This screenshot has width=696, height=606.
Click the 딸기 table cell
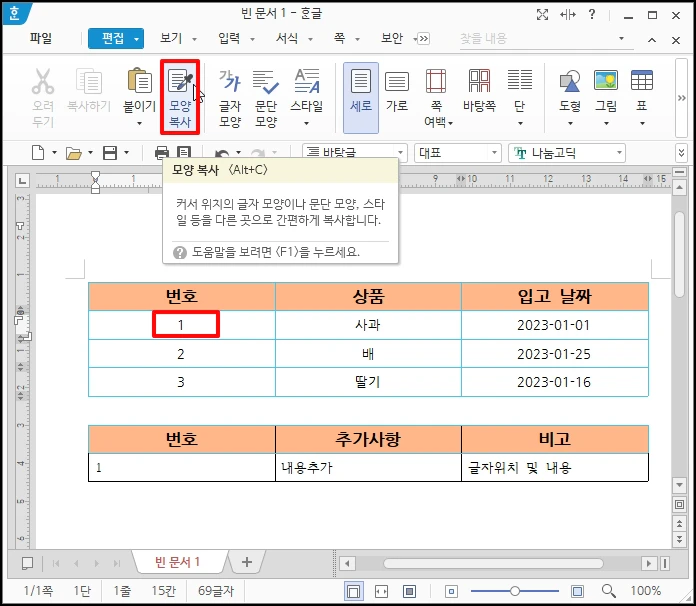coord(368,382)
